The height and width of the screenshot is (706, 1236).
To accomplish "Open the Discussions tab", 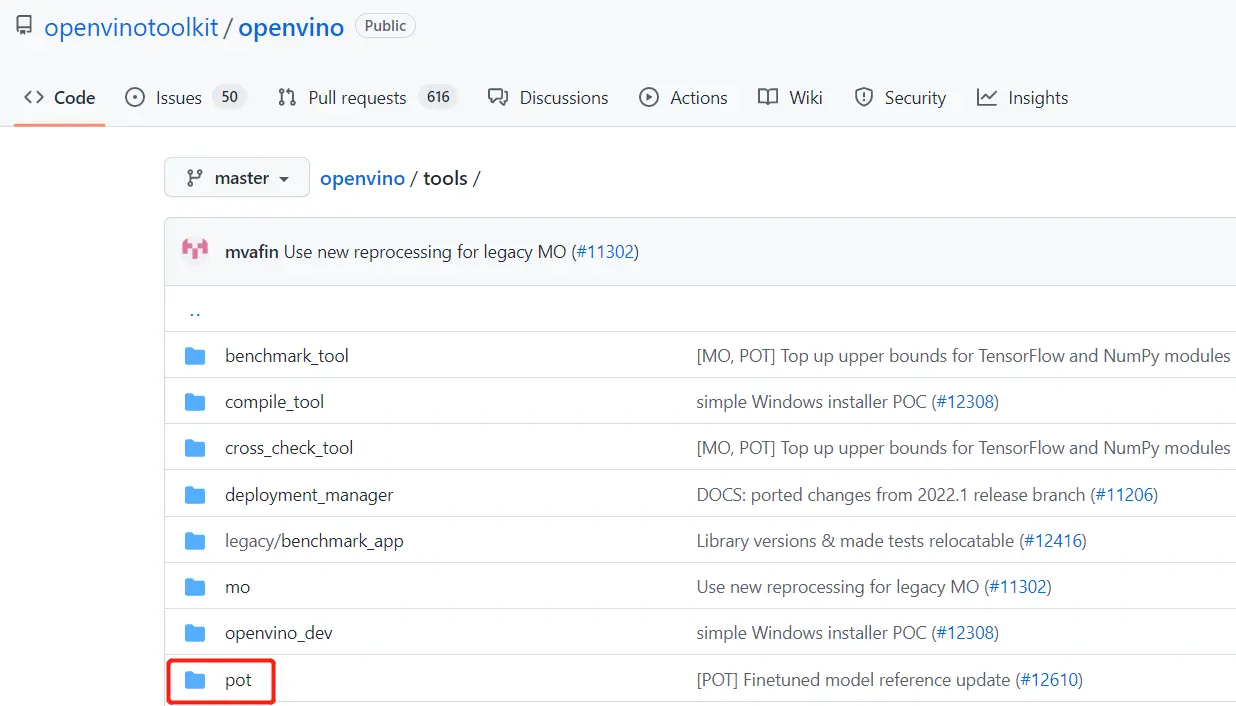I will [548, 97].
